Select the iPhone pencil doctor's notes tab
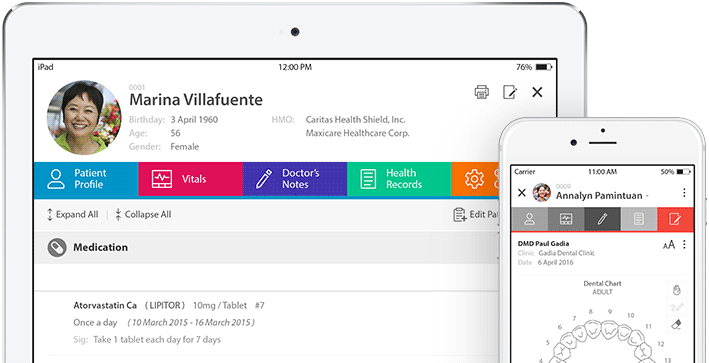 click(602, 219)
